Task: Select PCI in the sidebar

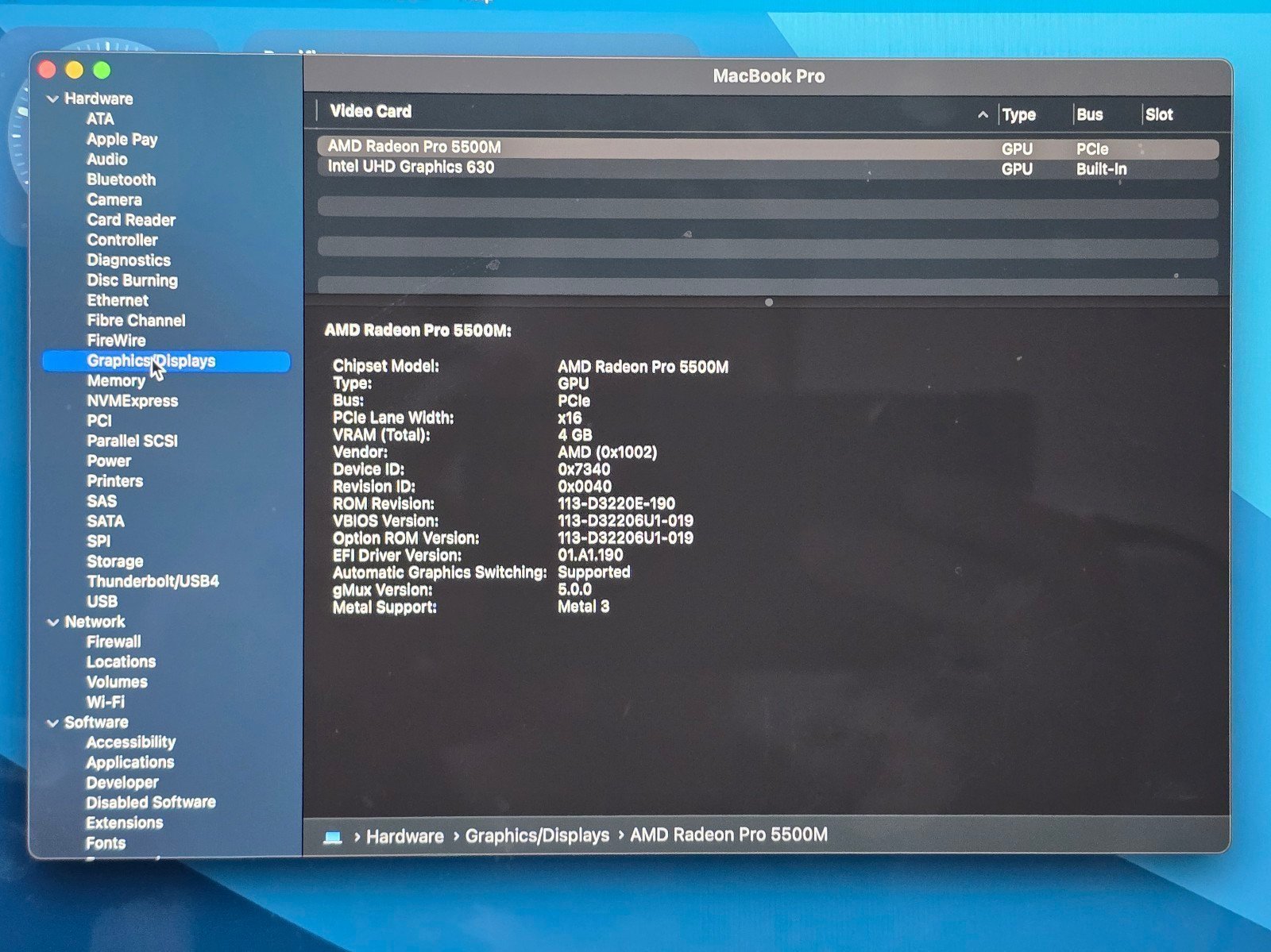Action: (x=99, y=421)
